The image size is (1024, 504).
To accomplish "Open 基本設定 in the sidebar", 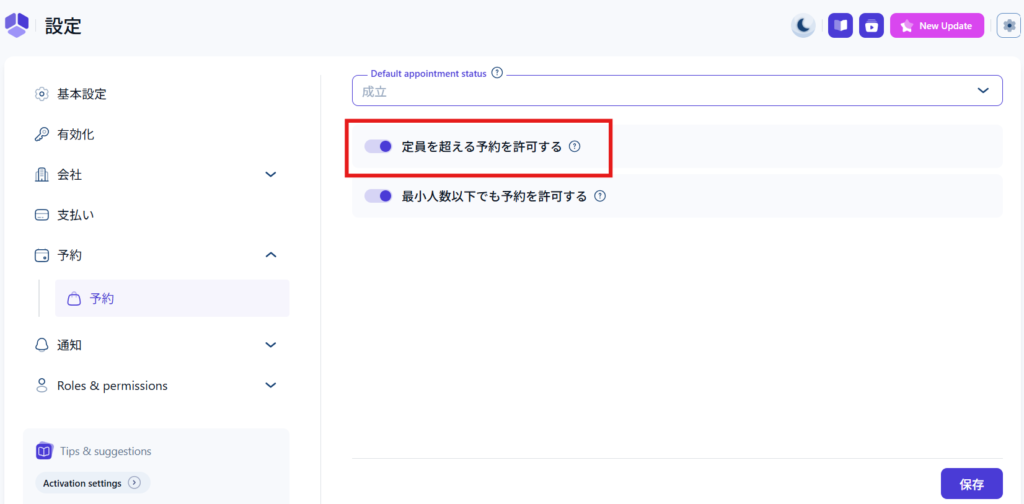I will 81,94.
